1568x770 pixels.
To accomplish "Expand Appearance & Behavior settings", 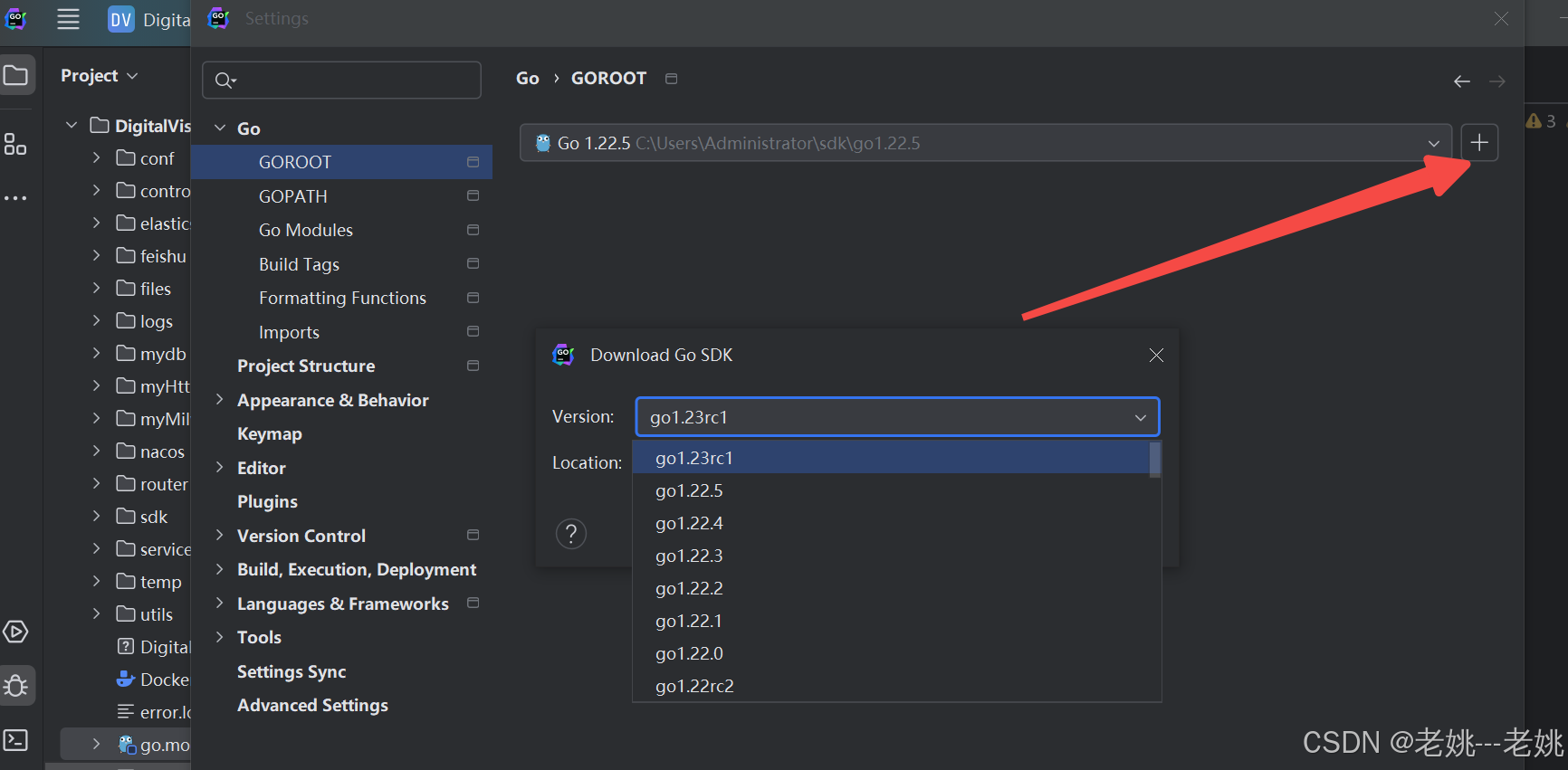I will point(220,399).
